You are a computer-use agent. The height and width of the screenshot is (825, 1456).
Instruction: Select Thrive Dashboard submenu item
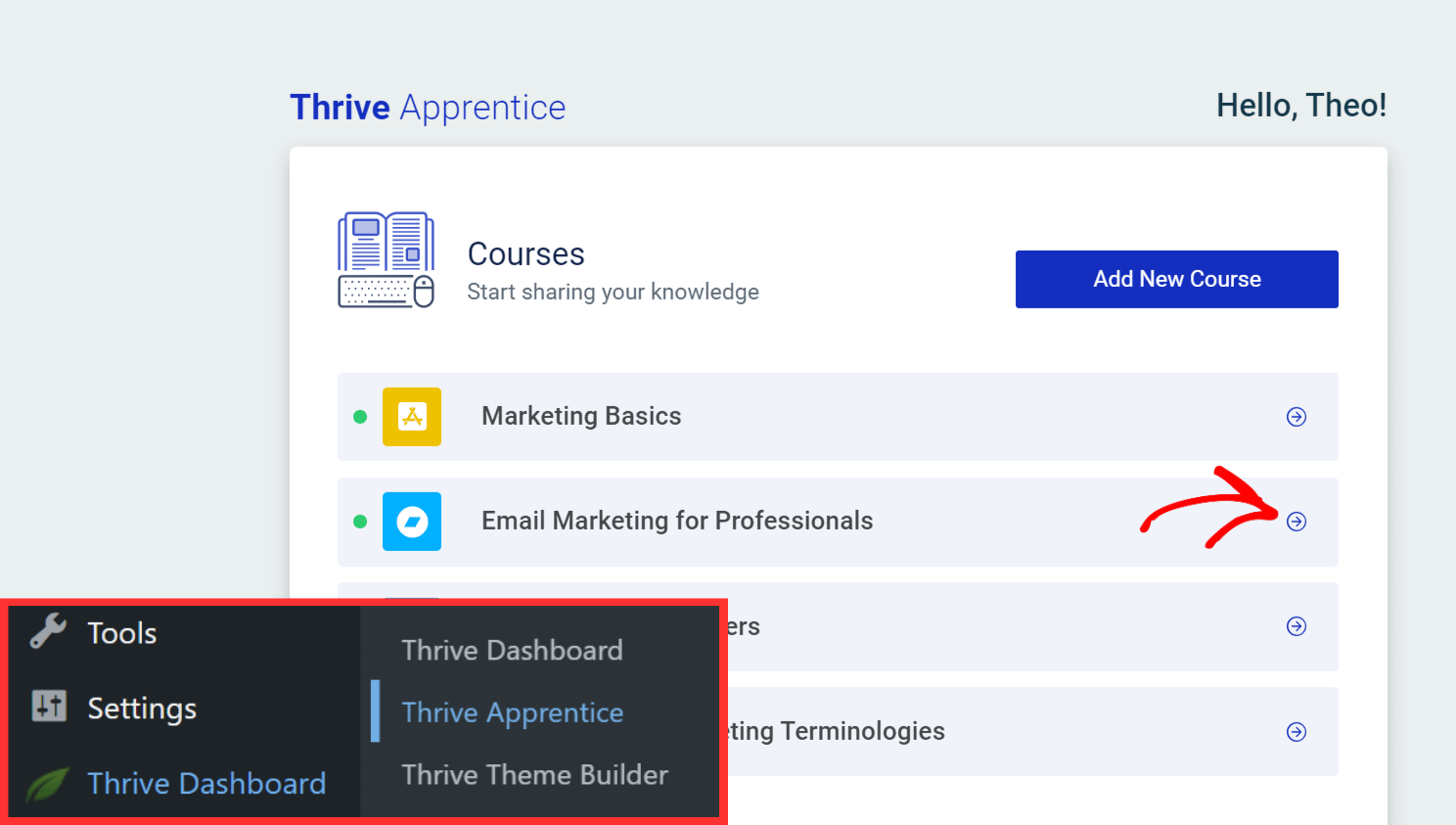(x=512, y=650)
